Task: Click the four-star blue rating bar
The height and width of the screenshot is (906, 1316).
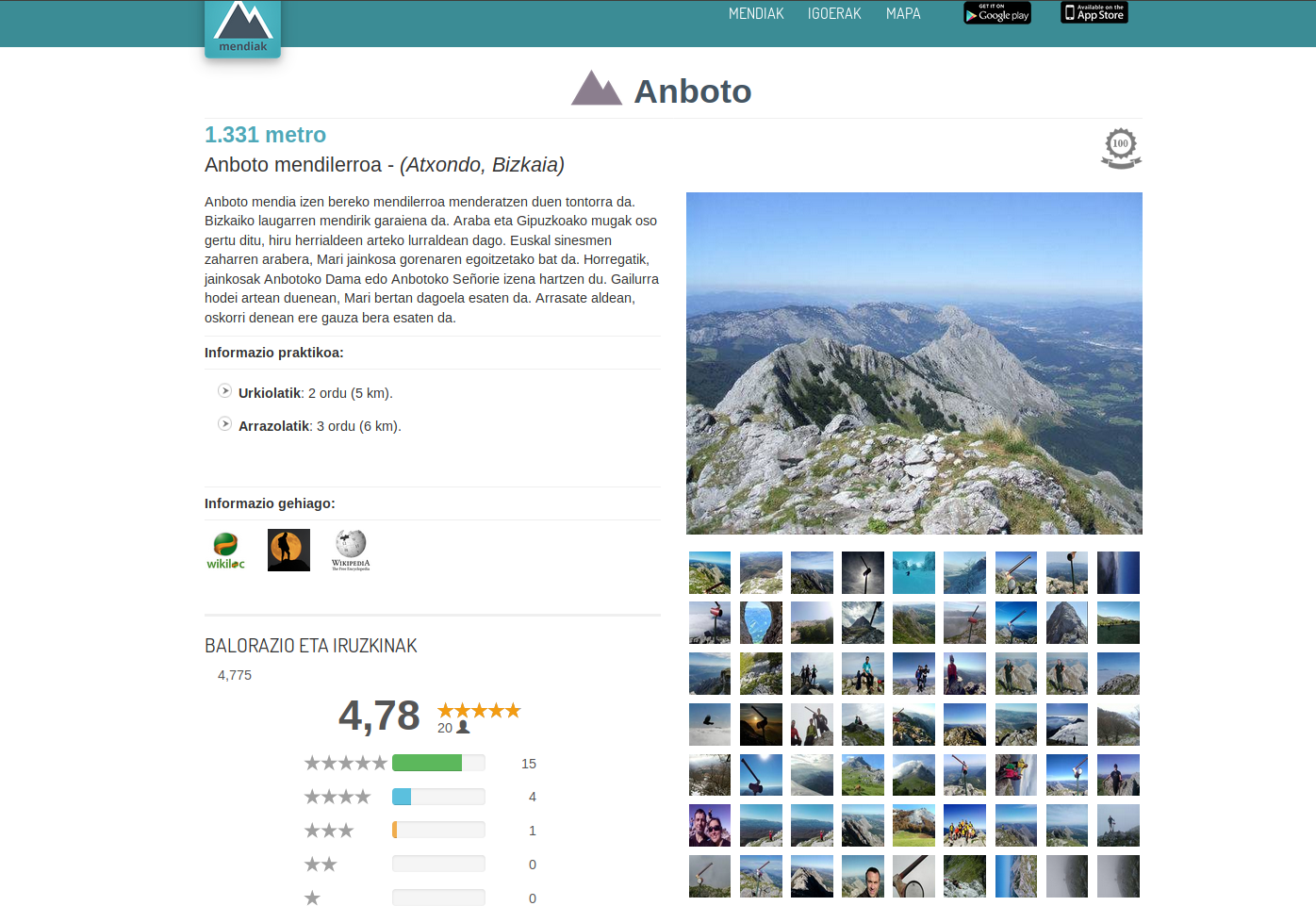Action: 438,797
